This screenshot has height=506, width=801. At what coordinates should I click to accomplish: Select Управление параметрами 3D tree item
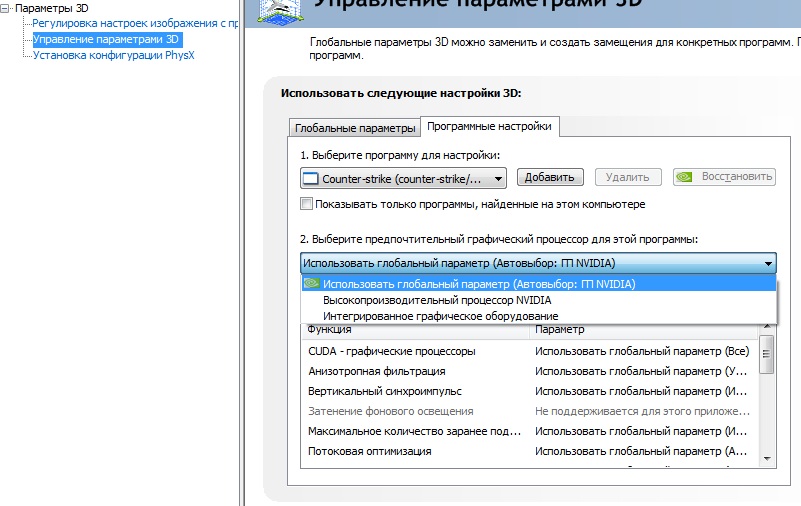(x=106, y=39)
